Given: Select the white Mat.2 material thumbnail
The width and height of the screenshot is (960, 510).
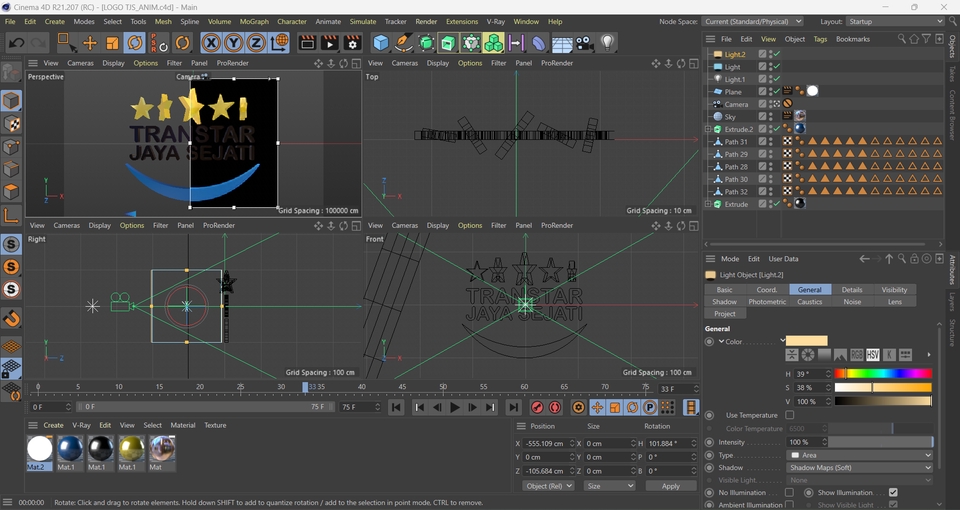Looking at the screenshot, I should [x=40, y=449].
